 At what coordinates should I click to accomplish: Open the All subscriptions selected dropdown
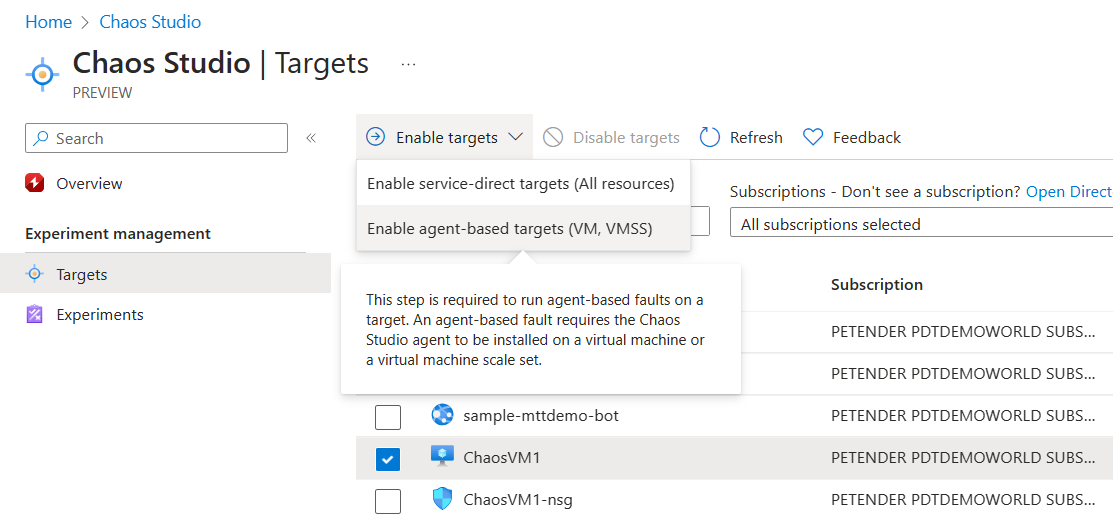coord(920,225)
